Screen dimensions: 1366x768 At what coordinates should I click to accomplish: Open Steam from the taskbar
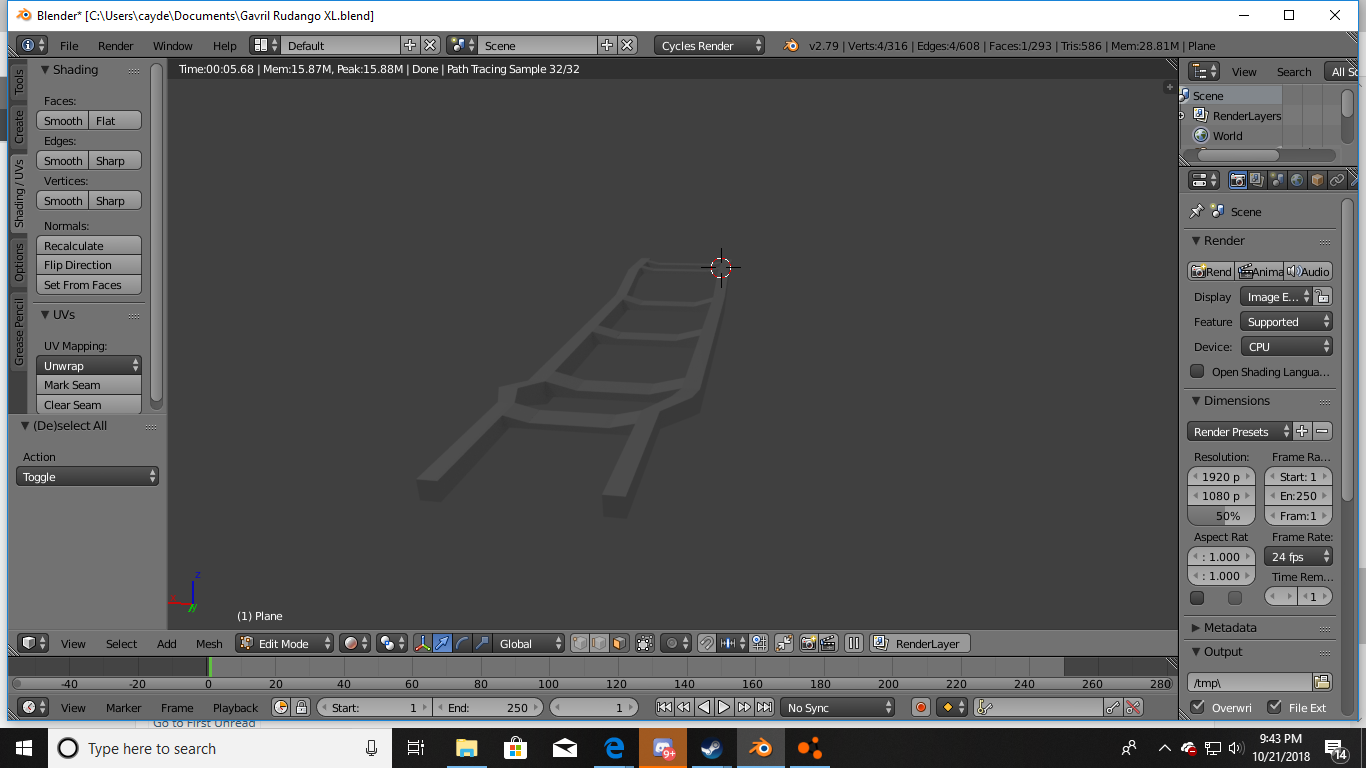(x=712, y=748)
